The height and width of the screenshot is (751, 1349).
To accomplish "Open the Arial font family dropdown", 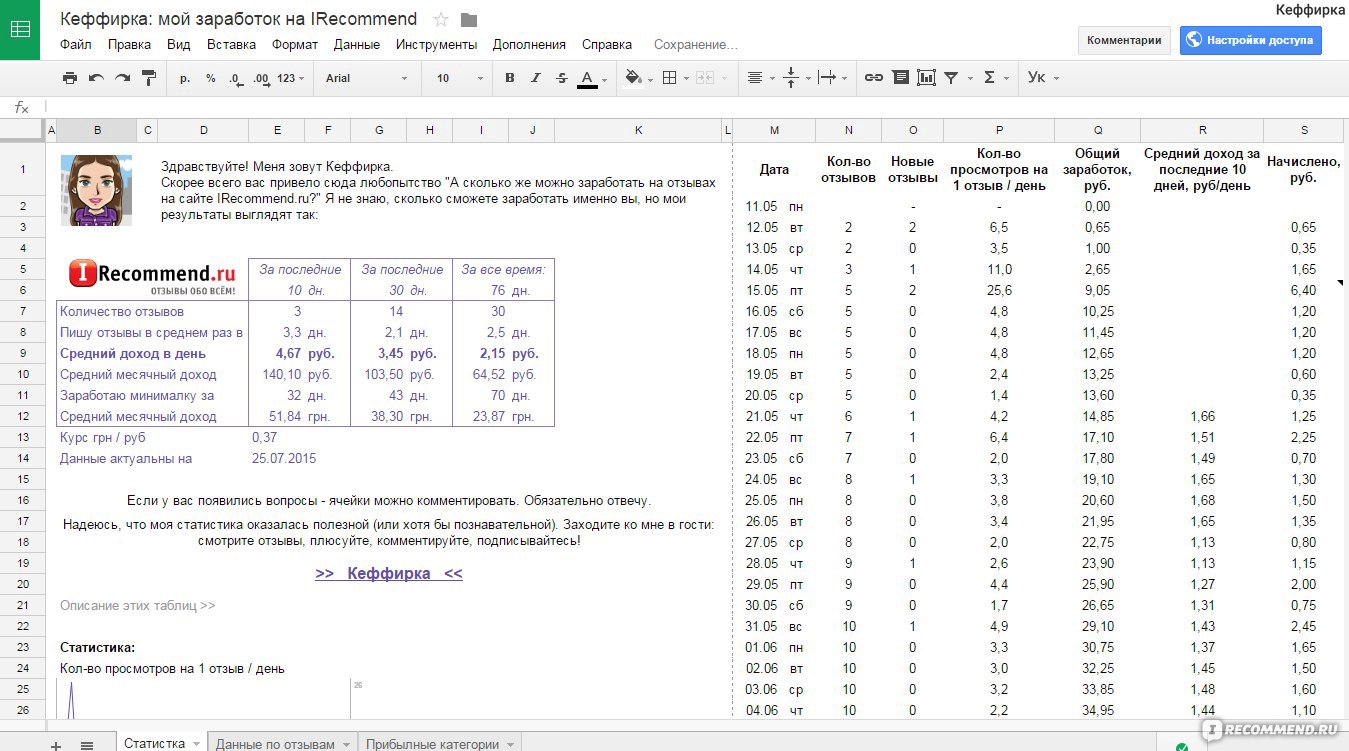I will (367, 78).
